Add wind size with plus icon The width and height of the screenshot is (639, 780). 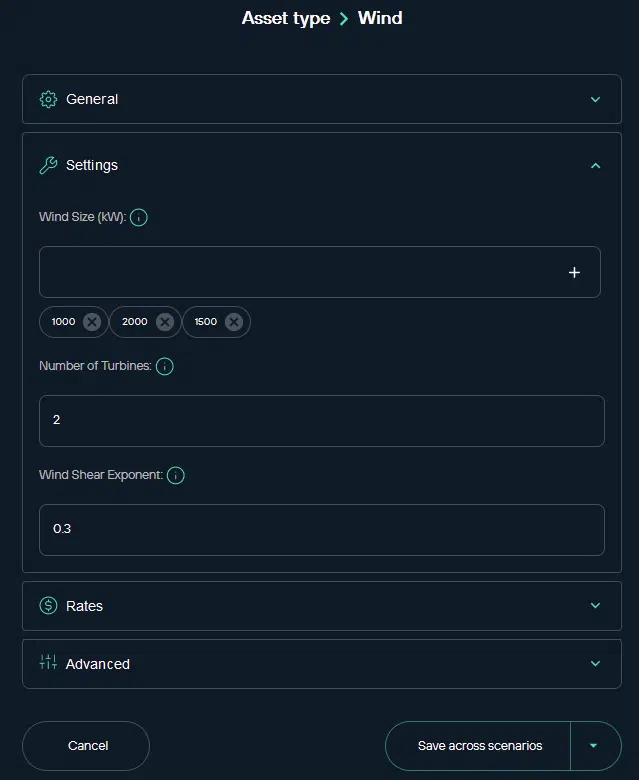(x=574, y=272)
